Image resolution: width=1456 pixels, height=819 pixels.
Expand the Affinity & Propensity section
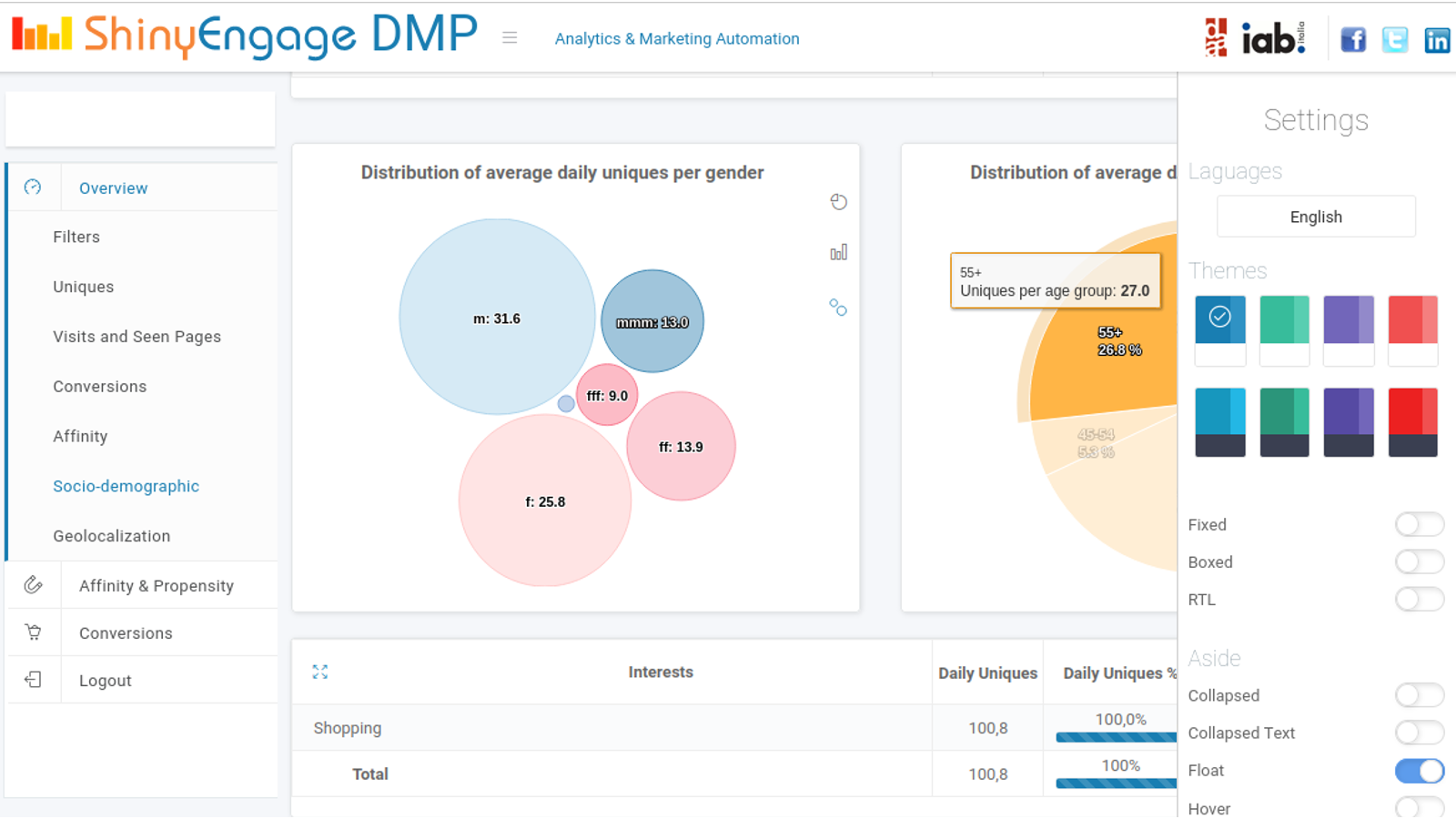[x=156, y=586]
